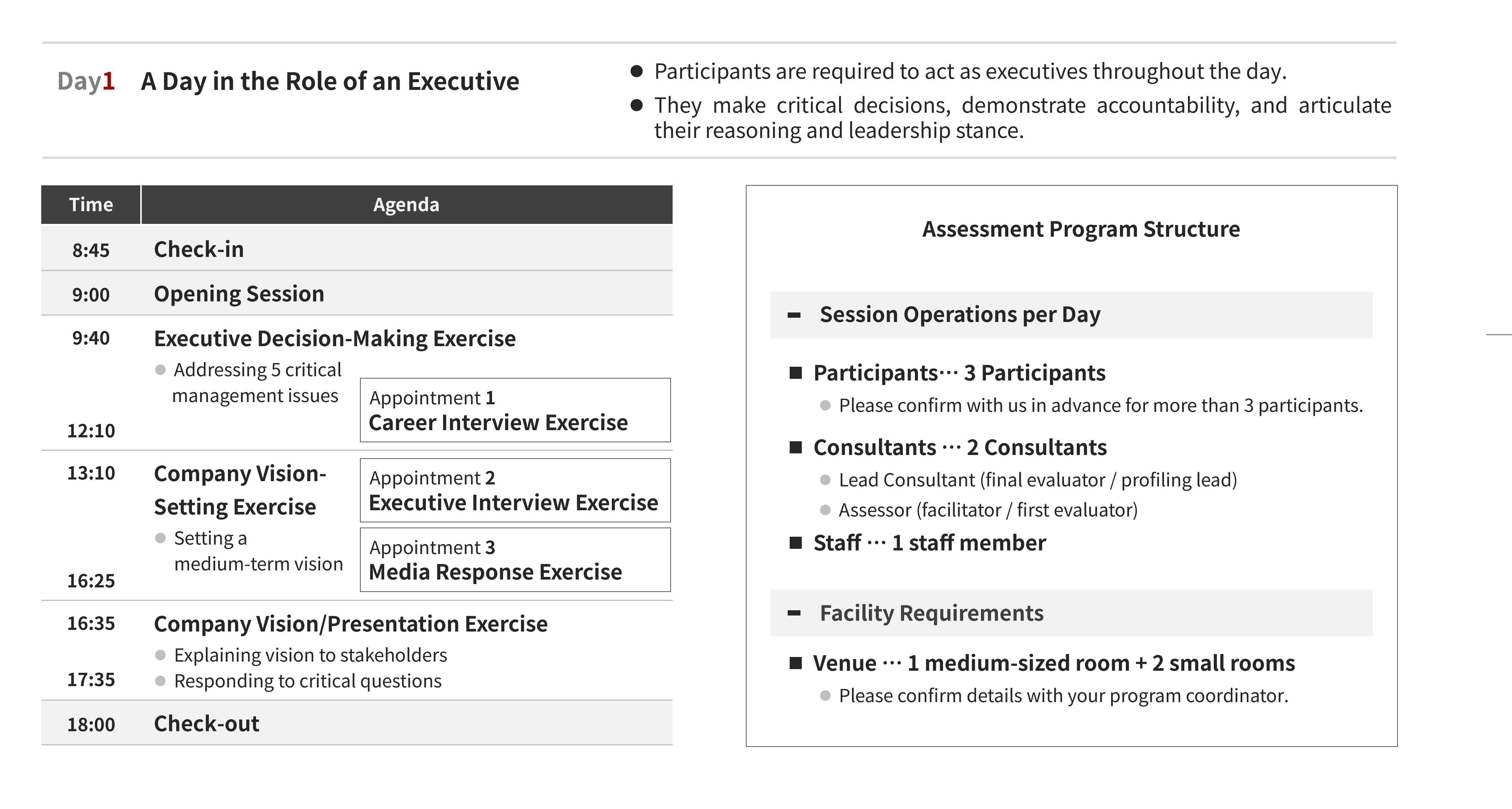Click the gray bullet before Responding to critical questions
This screenshot has width=1512, height=809.
click(x=160, y=681)
